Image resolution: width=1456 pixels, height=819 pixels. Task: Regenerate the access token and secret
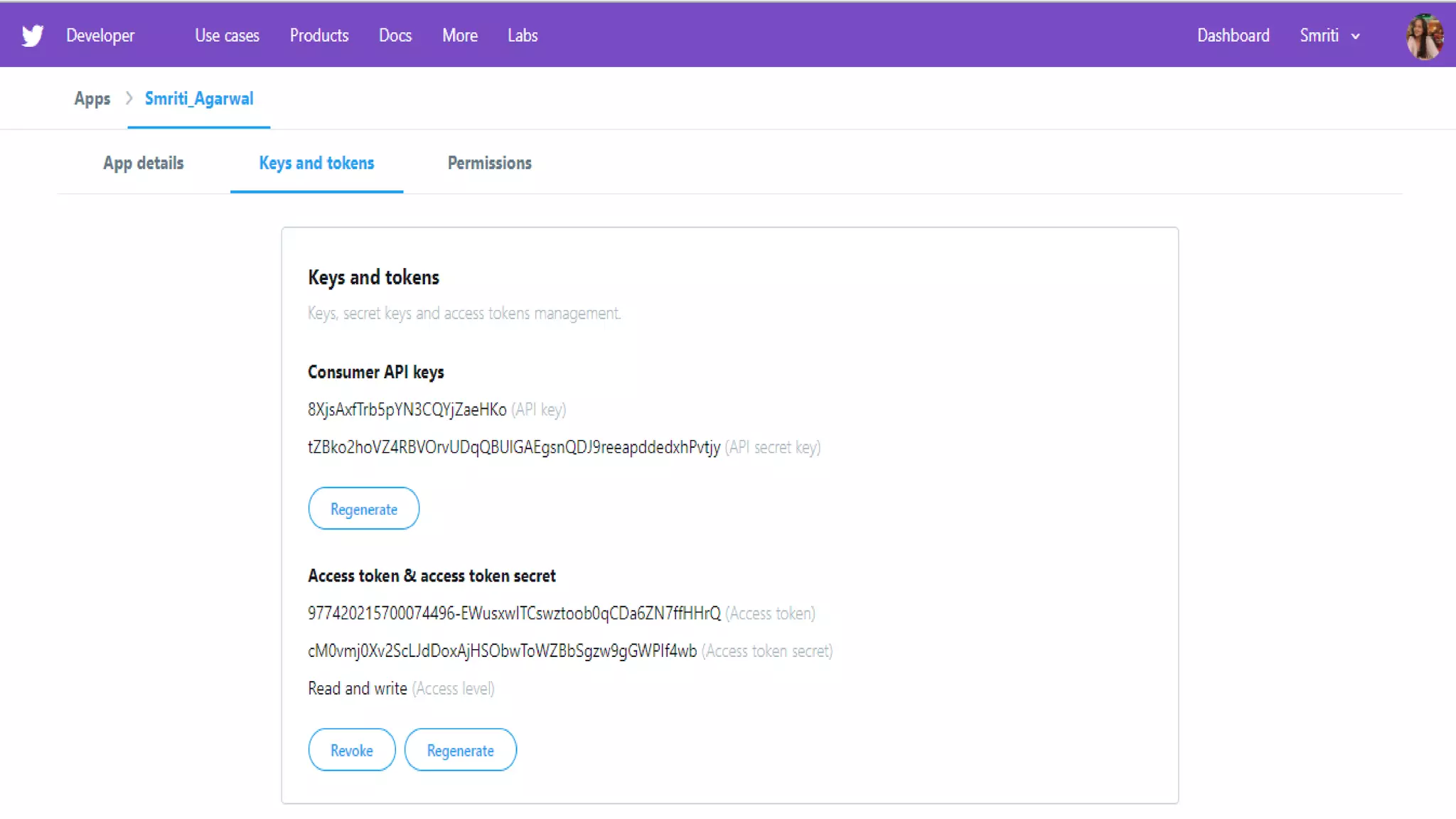460,750
